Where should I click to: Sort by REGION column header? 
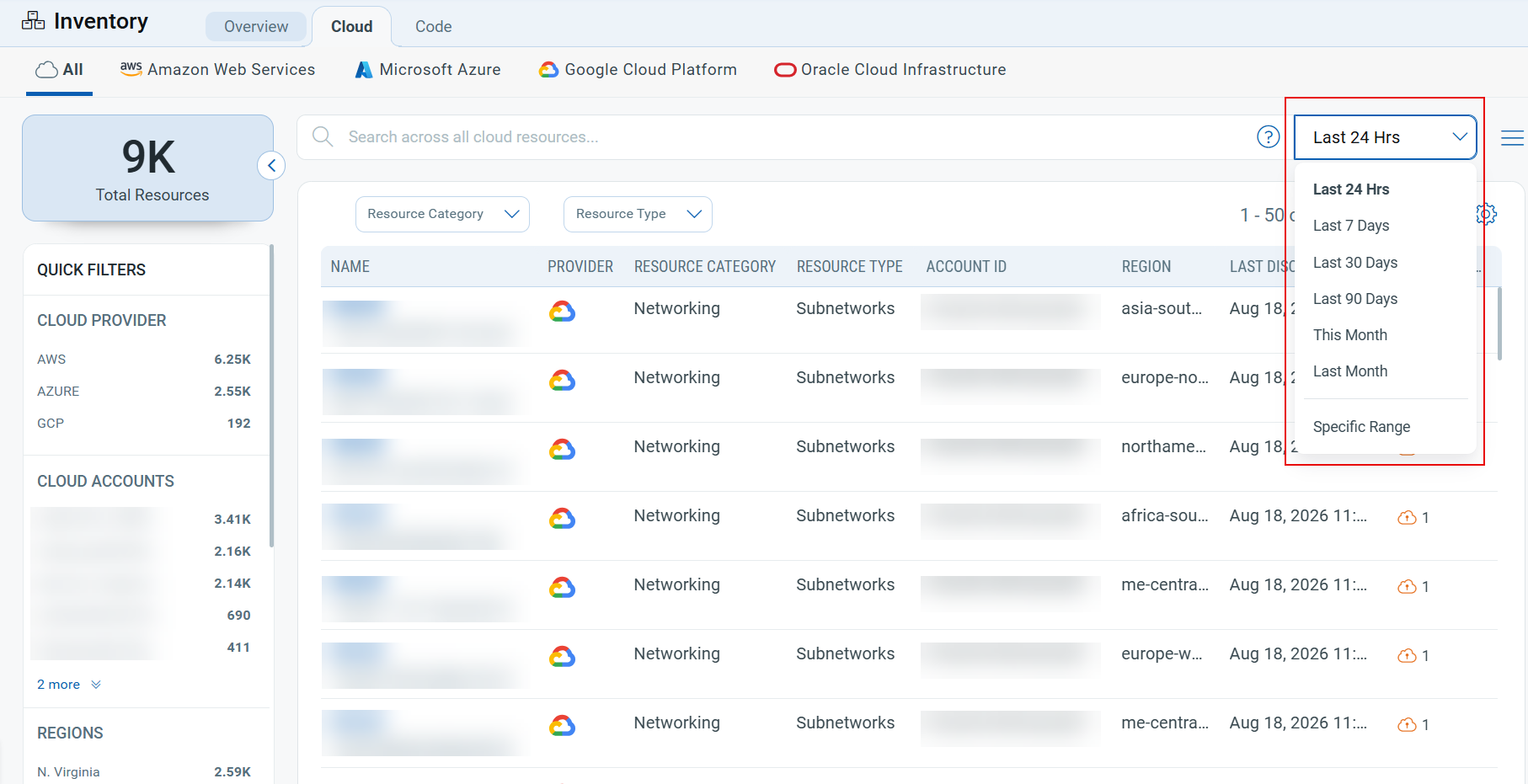pyautogui.click(x=1146, y=267)
